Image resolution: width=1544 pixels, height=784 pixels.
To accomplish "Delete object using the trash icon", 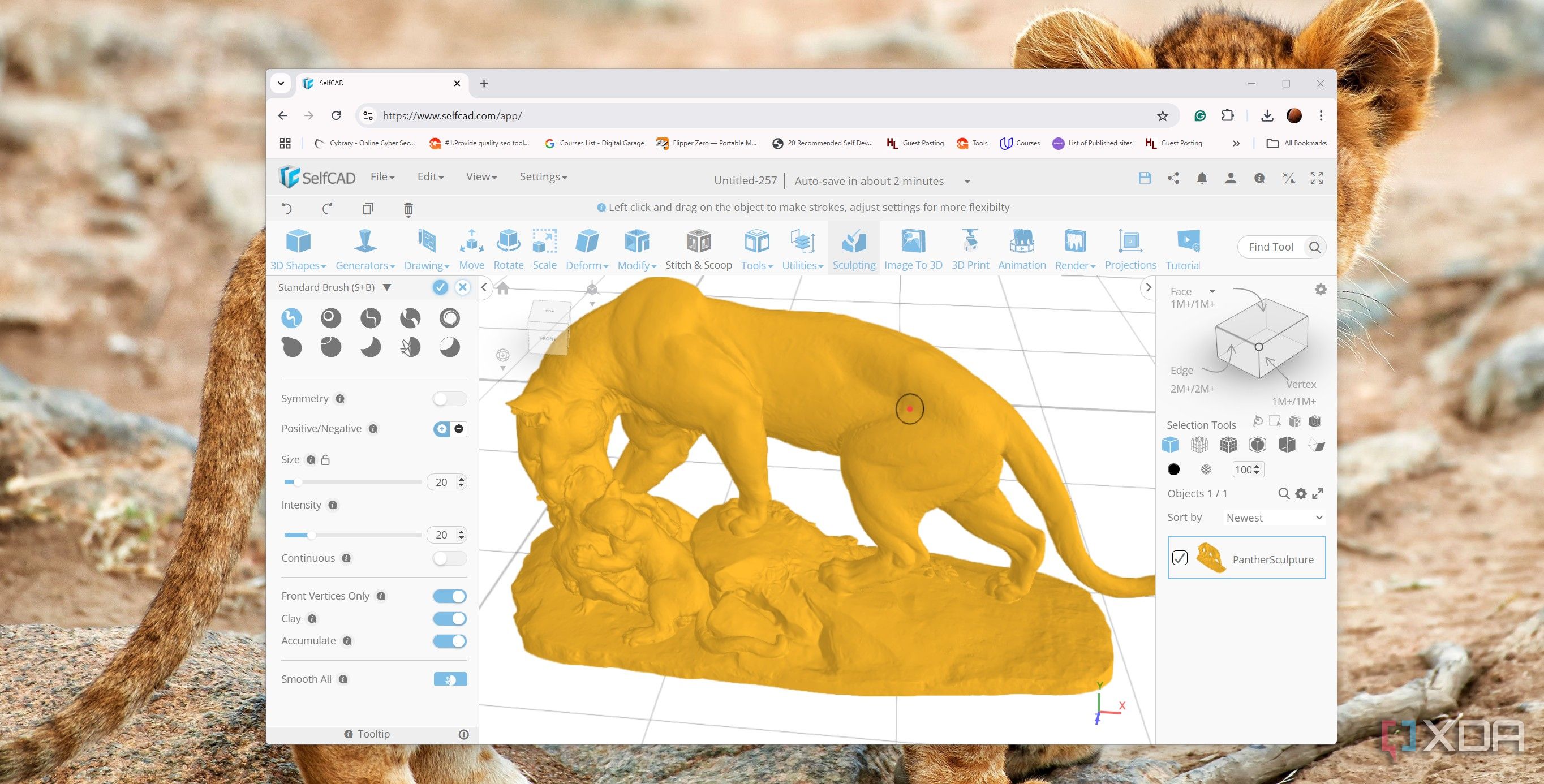I will (x=408, y=209).
